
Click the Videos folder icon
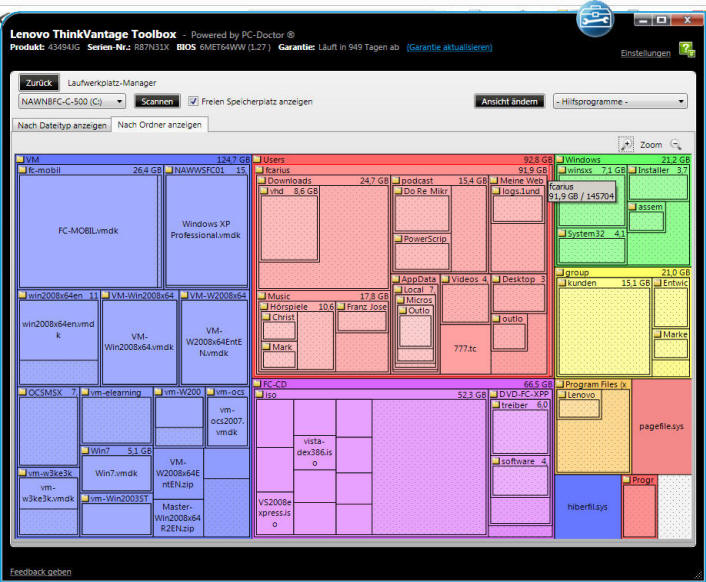coord(445,279)
